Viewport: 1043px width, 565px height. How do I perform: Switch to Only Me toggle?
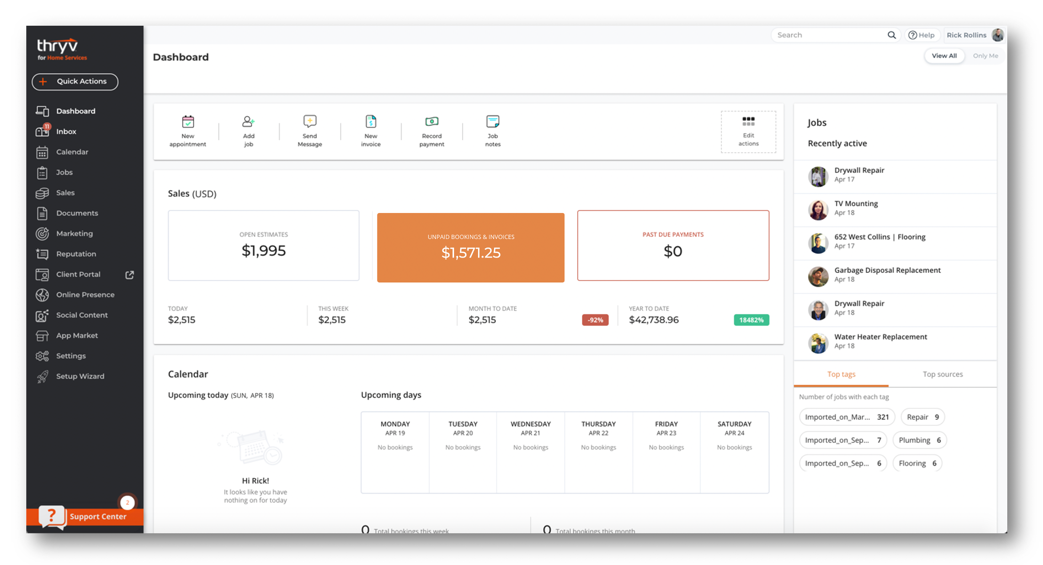pos(985,56)
